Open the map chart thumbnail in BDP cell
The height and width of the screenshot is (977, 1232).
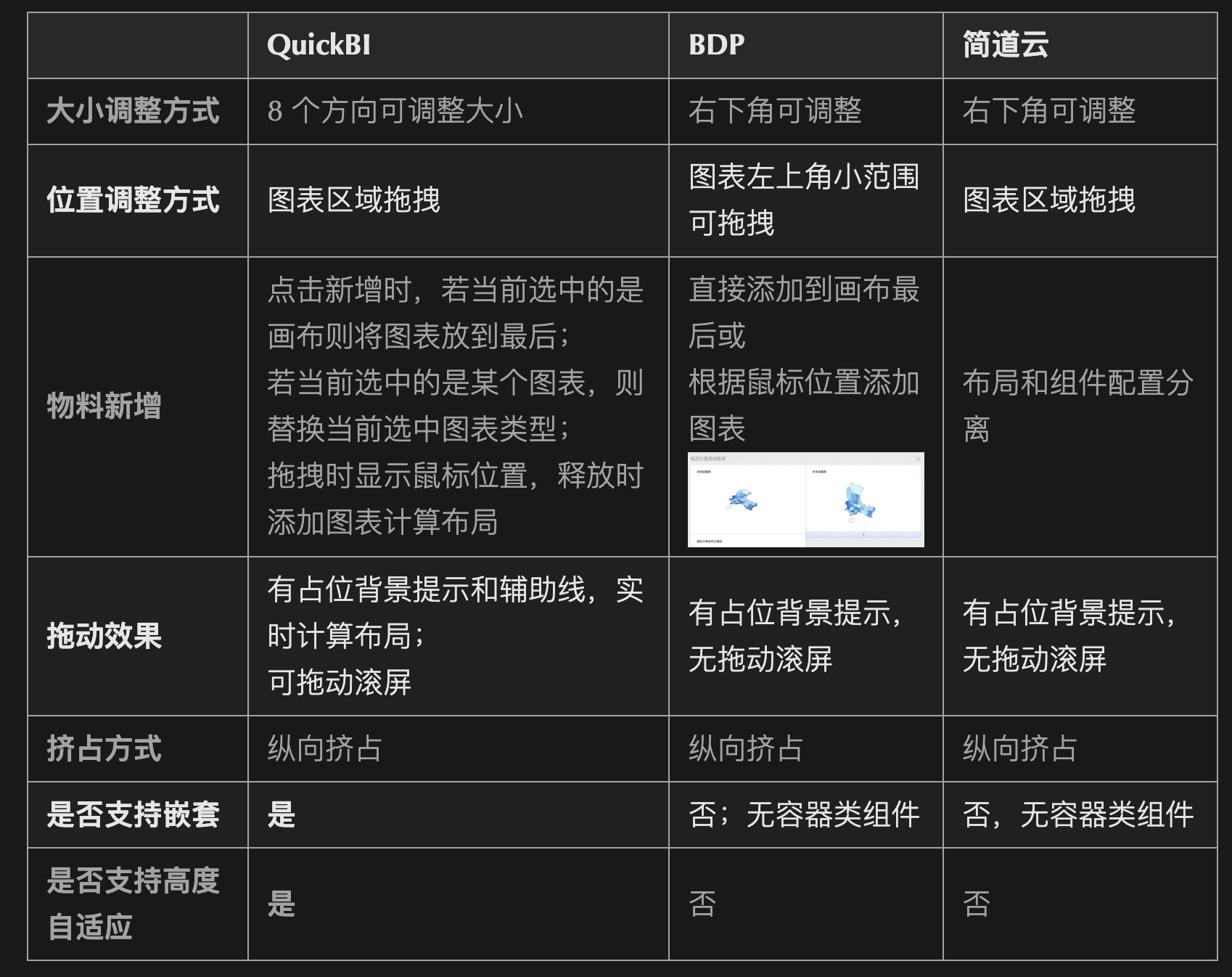tap(806, 499)
